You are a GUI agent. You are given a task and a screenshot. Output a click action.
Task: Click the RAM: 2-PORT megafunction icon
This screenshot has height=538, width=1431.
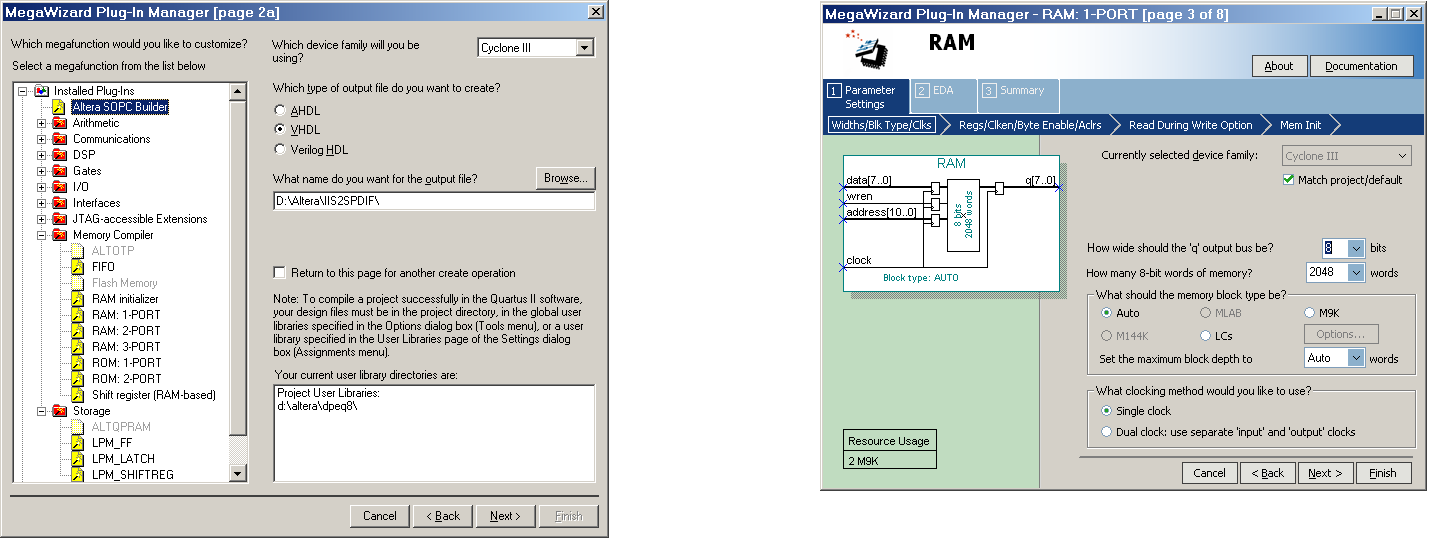(x=79, y=331)
